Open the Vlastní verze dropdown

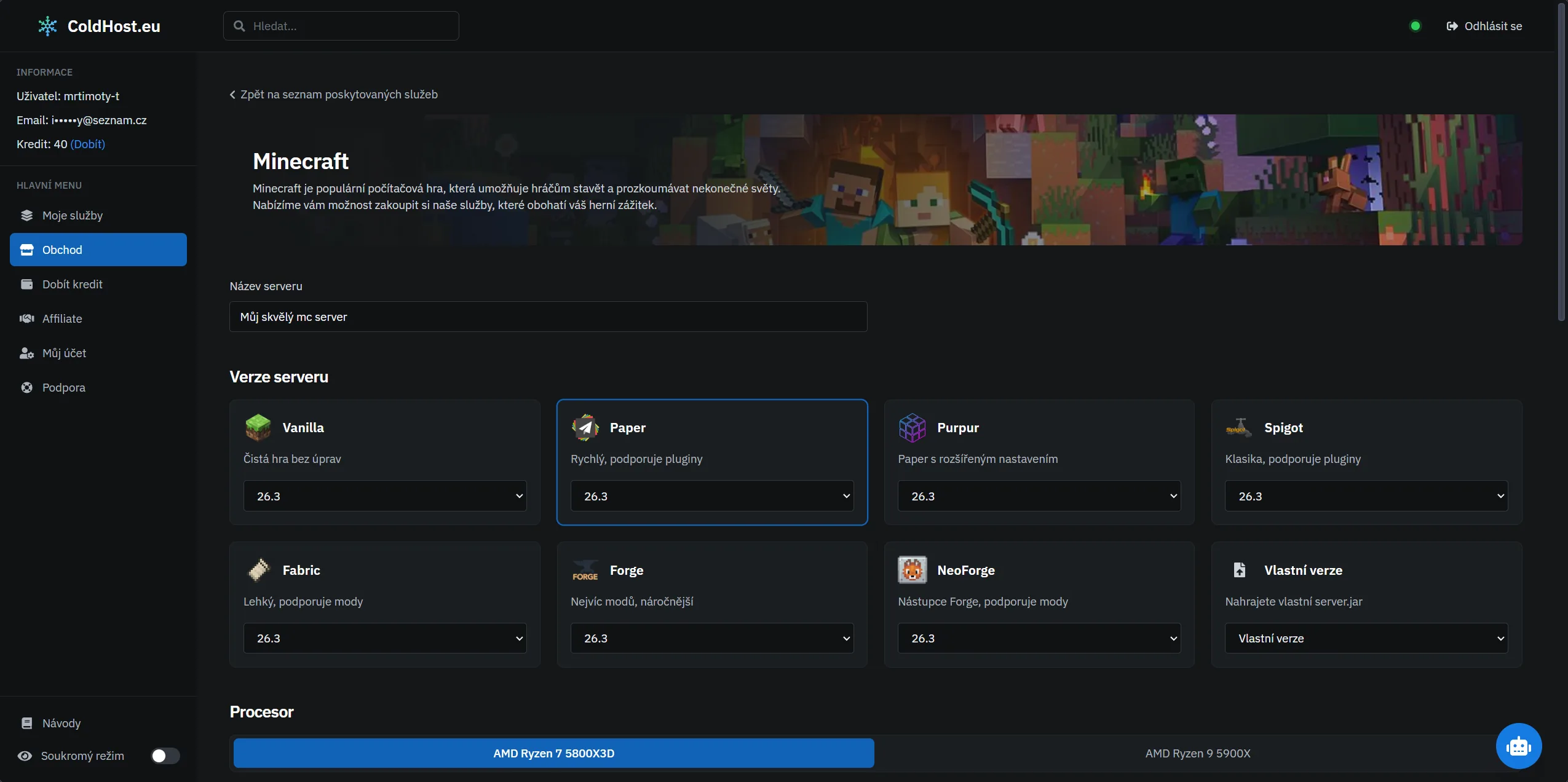click(1366, 638)
